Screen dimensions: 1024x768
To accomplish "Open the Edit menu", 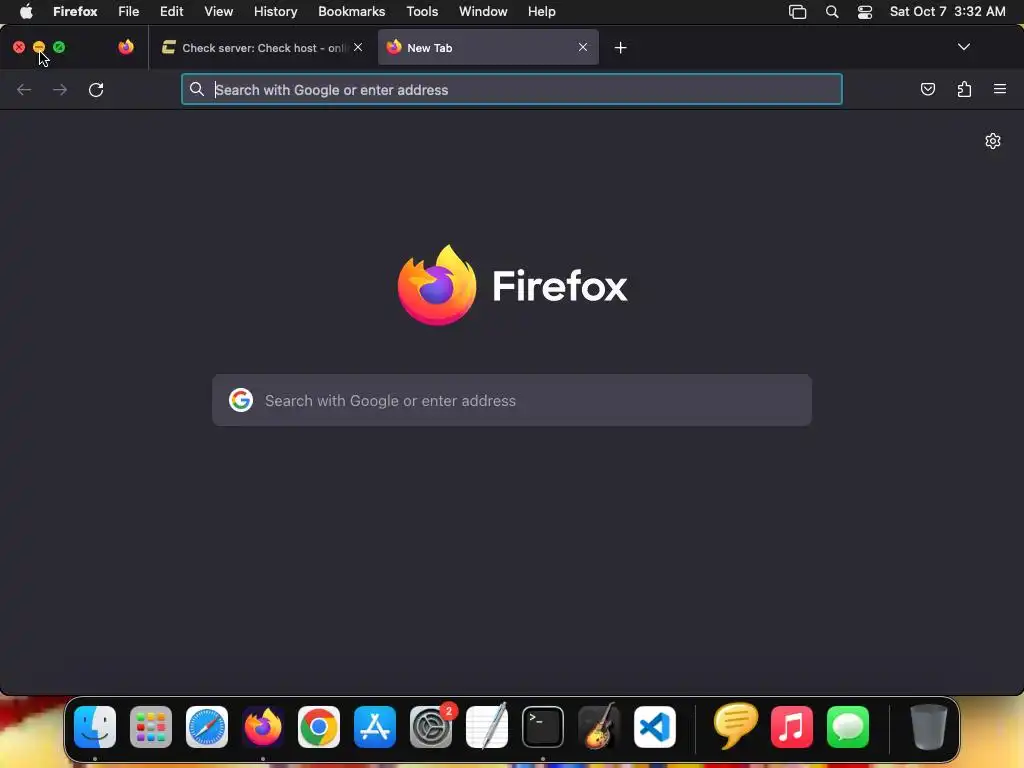I will pos(172,12).
